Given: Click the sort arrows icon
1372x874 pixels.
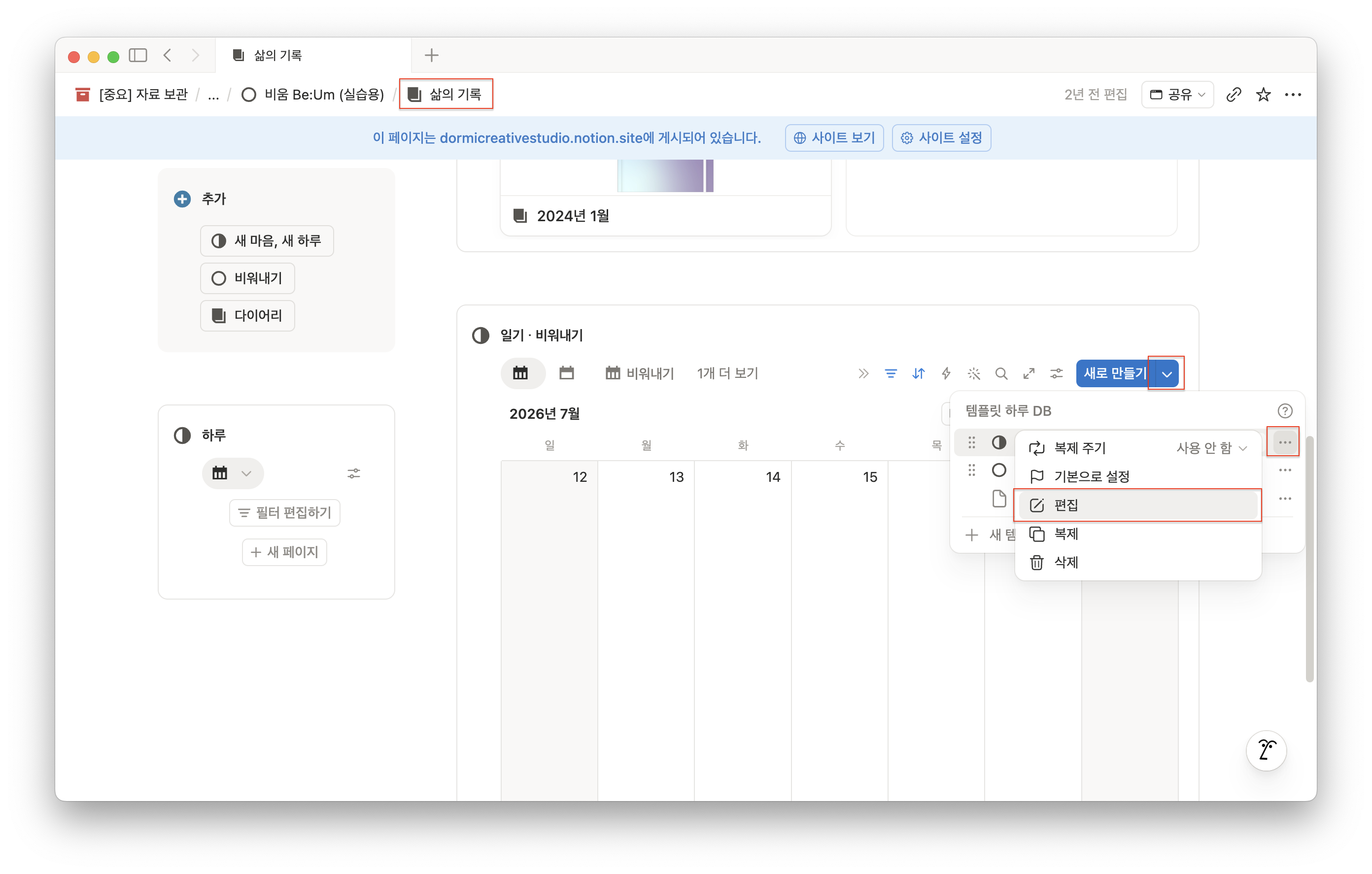Looking at the screenshot, I should click(x=919, y=374).
